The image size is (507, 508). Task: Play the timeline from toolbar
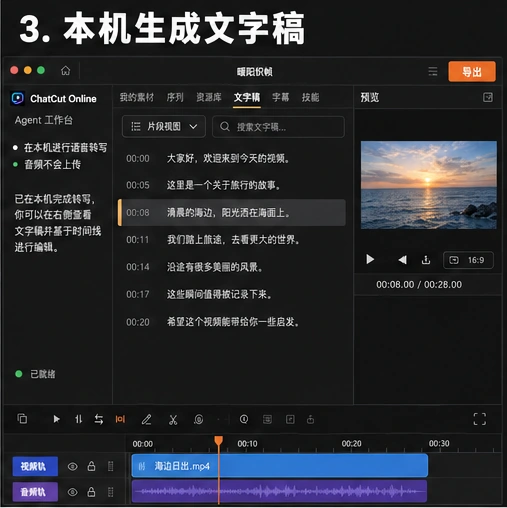click(56, 419)
